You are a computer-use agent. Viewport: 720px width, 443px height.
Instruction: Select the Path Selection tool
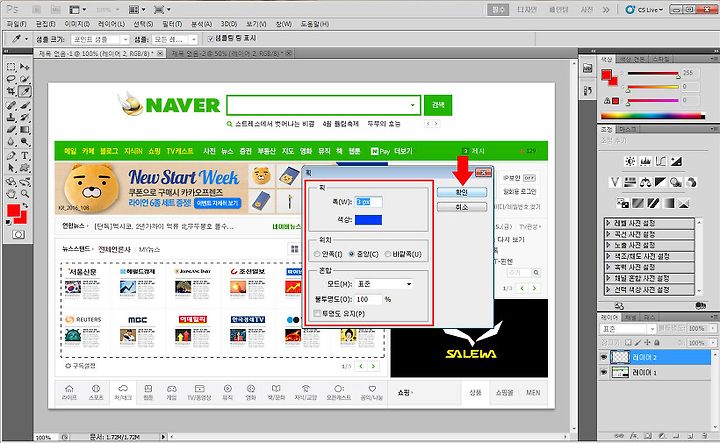(11, 168)
